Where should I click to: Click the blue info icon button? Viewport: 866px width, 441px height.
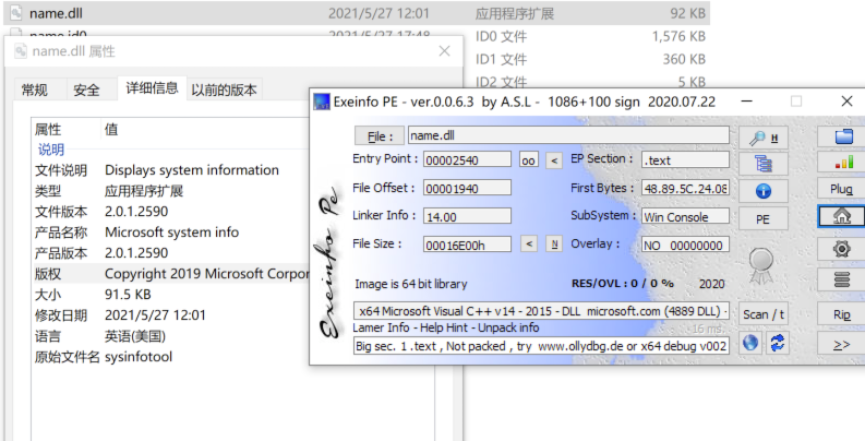pos(763,190)
